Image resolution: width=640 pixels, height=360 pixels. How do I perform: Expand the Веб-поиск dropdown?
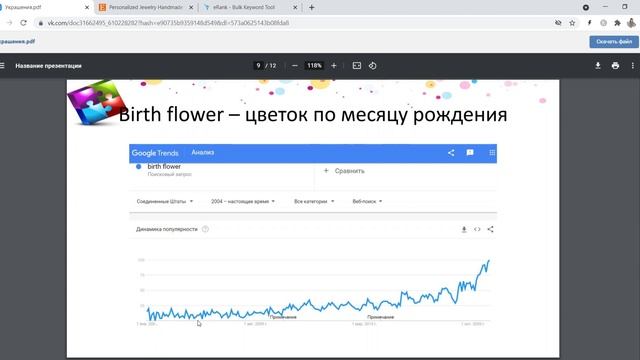[x=367, y=202]
